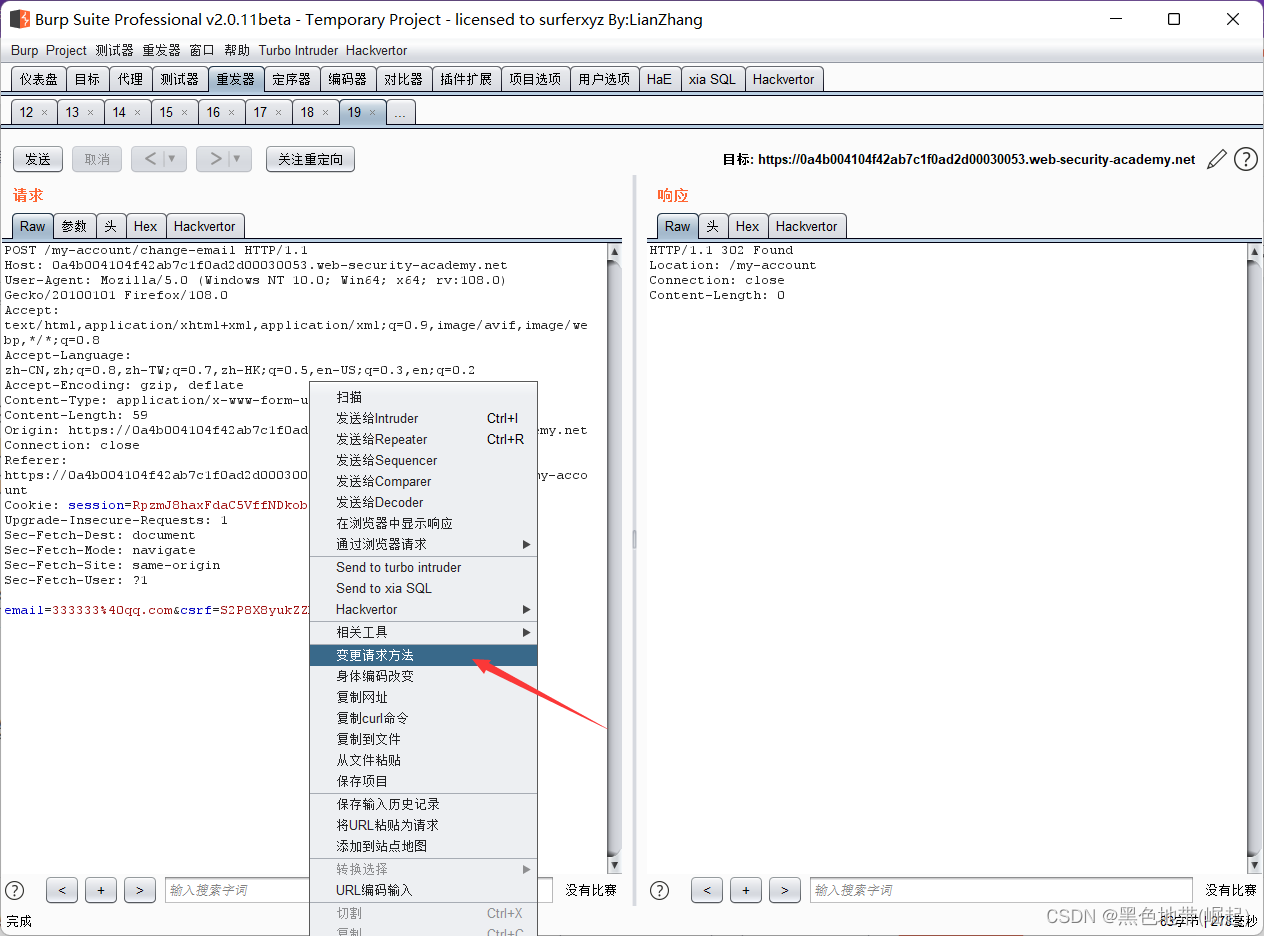Focus the response search input field
Screen dimensions: 1264x936
tap(1001, 890)
